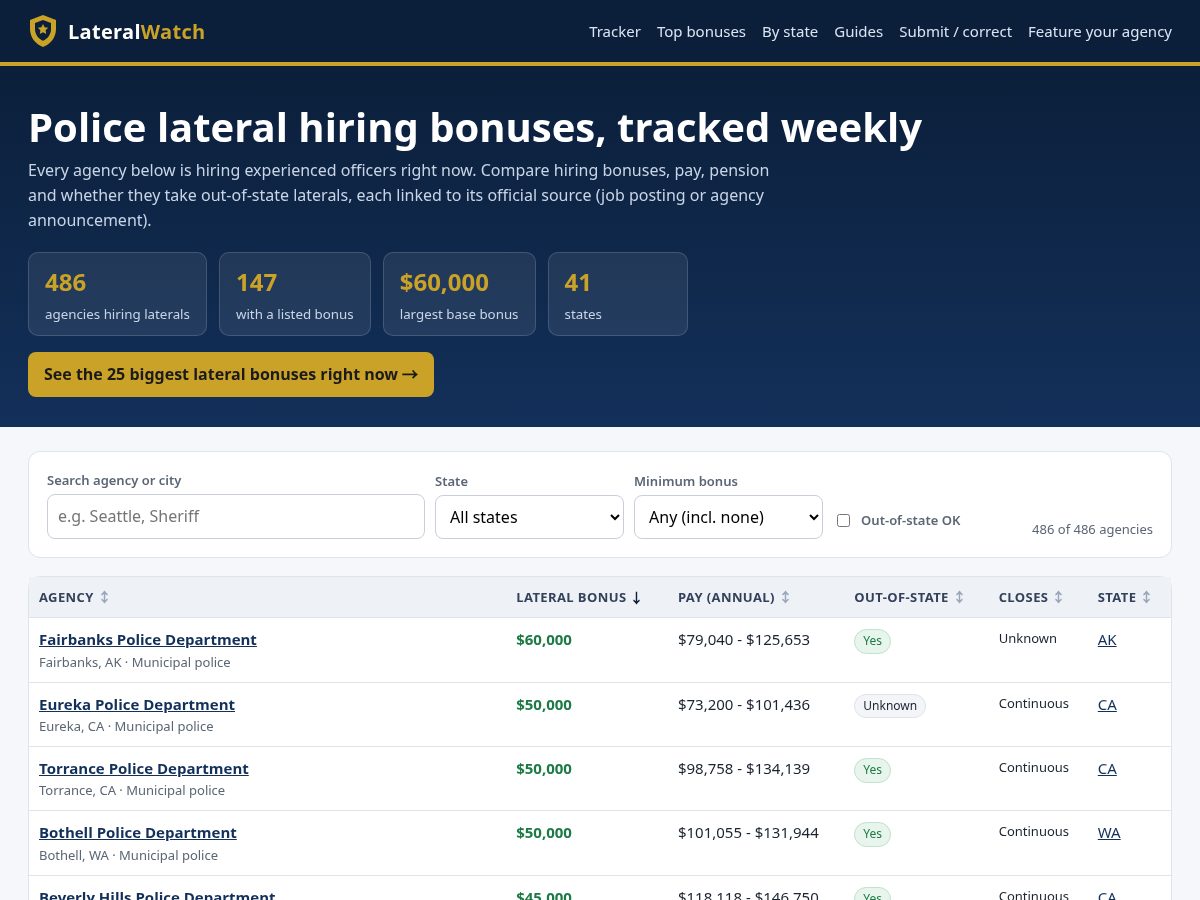
Task: Open Fairbanks Police Department link
Action: (148, 639)
